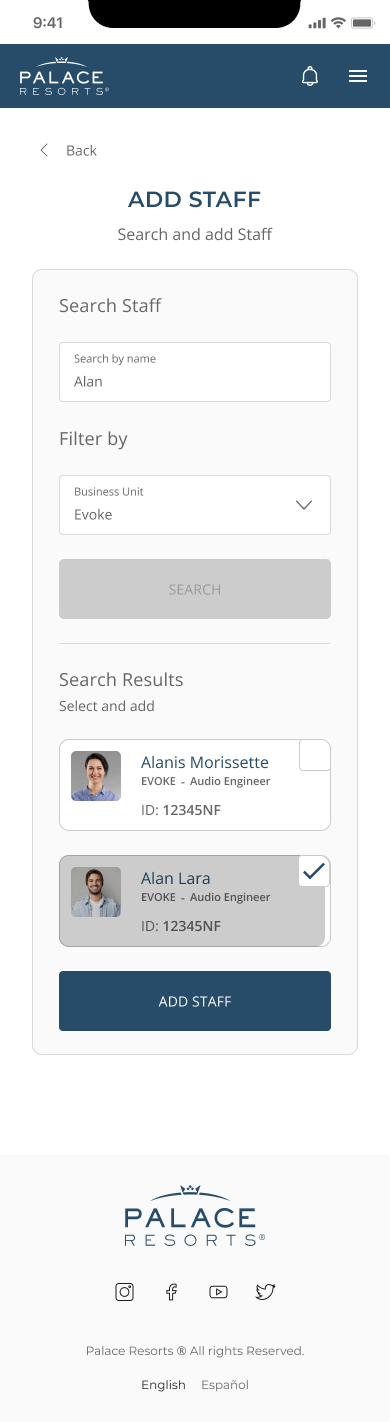Screen dimensions: 390x1422
Task: Open the Facebook icon in footer
Action: pyautogui.click(x=172, y=1292)
